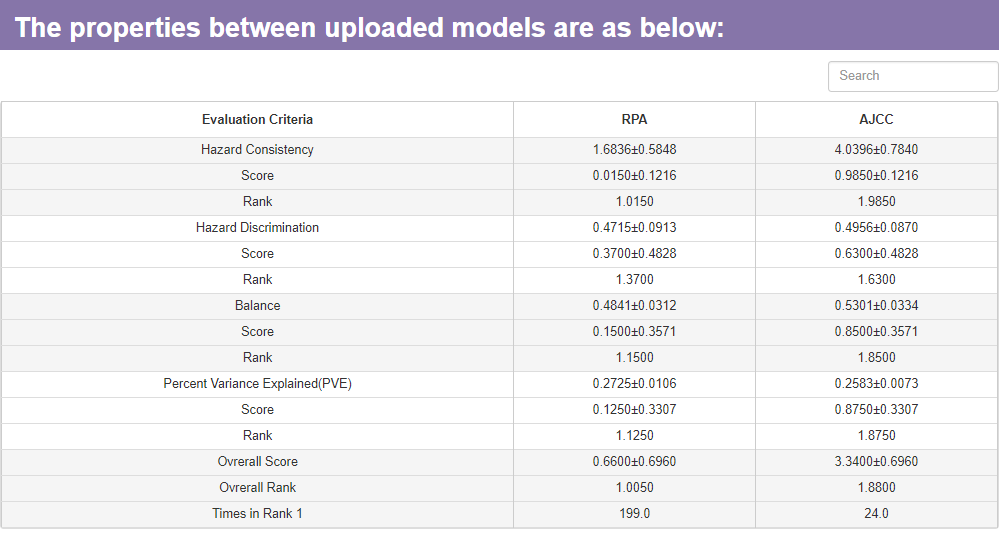The width and height of the screenshot is (1003, 534).
Task: Click AJCC overall score 3.3400±0.6960
Action: click(x=876, y=462)
